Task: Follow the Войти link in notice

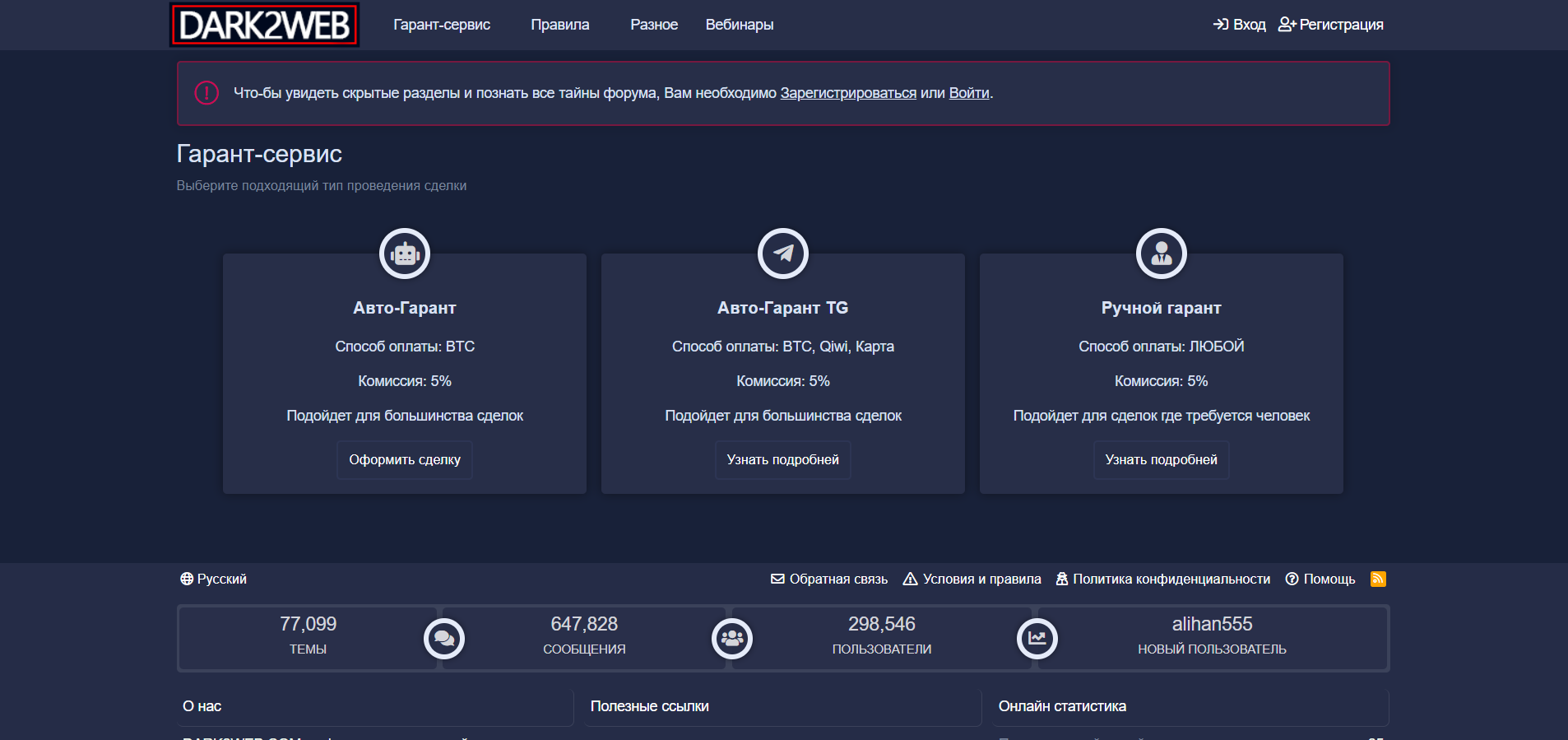Action: click(969, 93)
